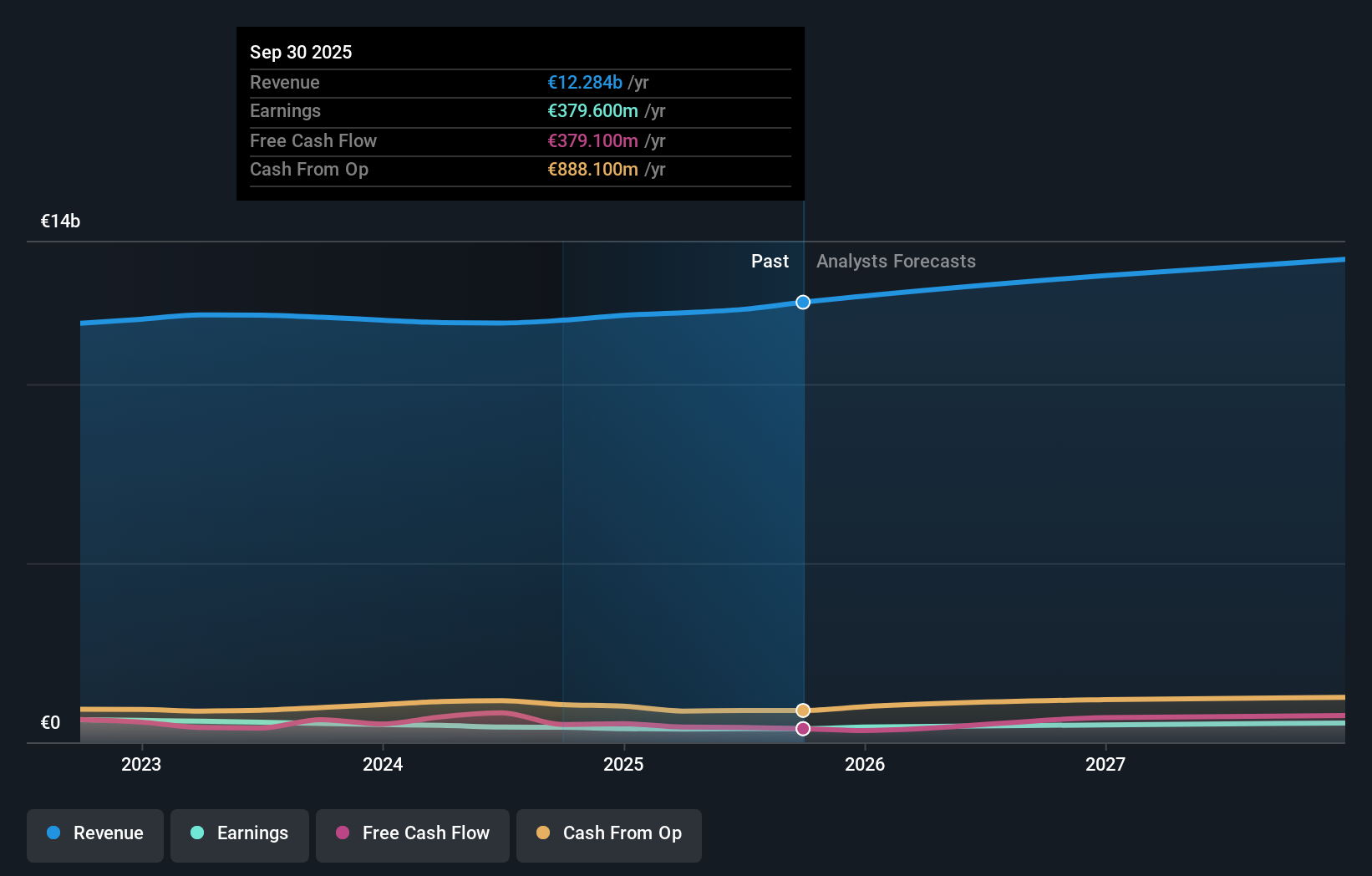Image resolution: width=1372 pixels, height=876 pixels.
Task: Click the teal Earnings legend dot
Action: pos(197,833)
